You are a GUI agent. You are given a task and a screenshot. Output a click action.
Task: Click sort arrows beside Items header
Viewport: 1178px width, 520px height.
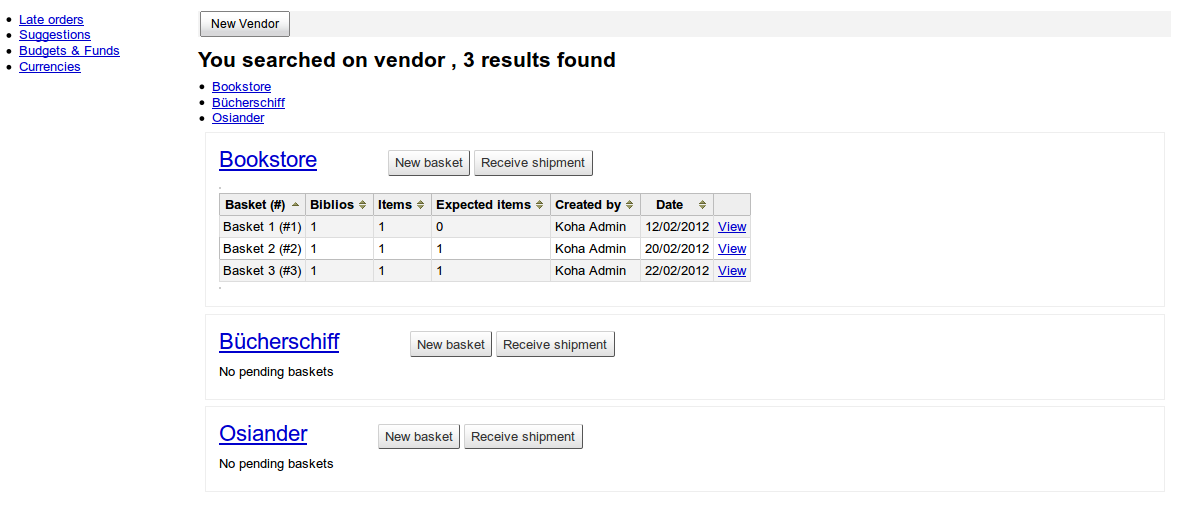tap(421, 205)
